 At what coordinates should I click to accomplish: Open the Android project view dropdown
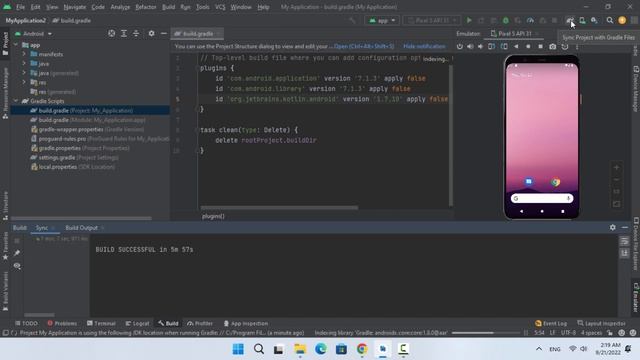point(34,33)
